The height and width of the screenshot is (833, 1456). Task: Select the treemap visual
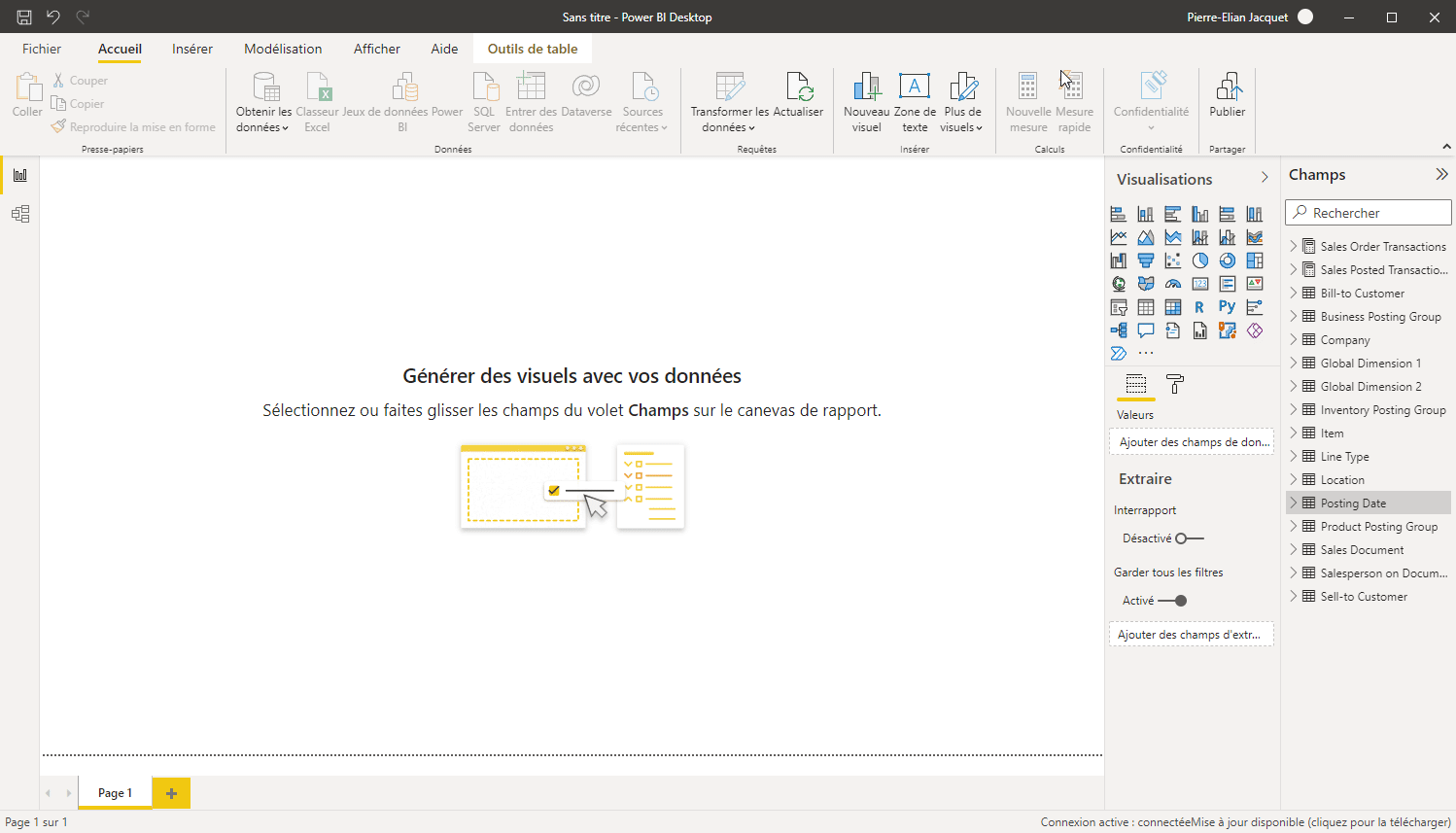[x=1255, y=260]
